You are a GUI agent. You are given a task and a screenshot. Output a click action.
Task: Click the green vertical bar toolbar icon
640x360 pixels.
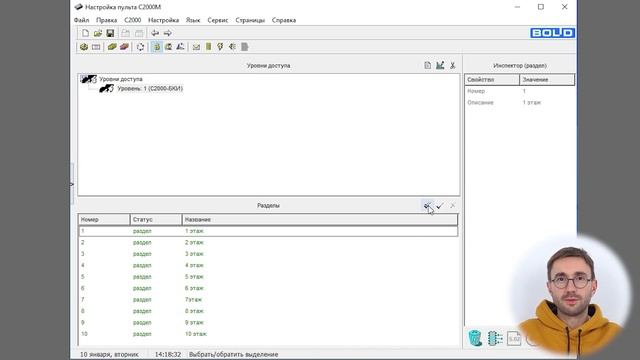(209, 47)
